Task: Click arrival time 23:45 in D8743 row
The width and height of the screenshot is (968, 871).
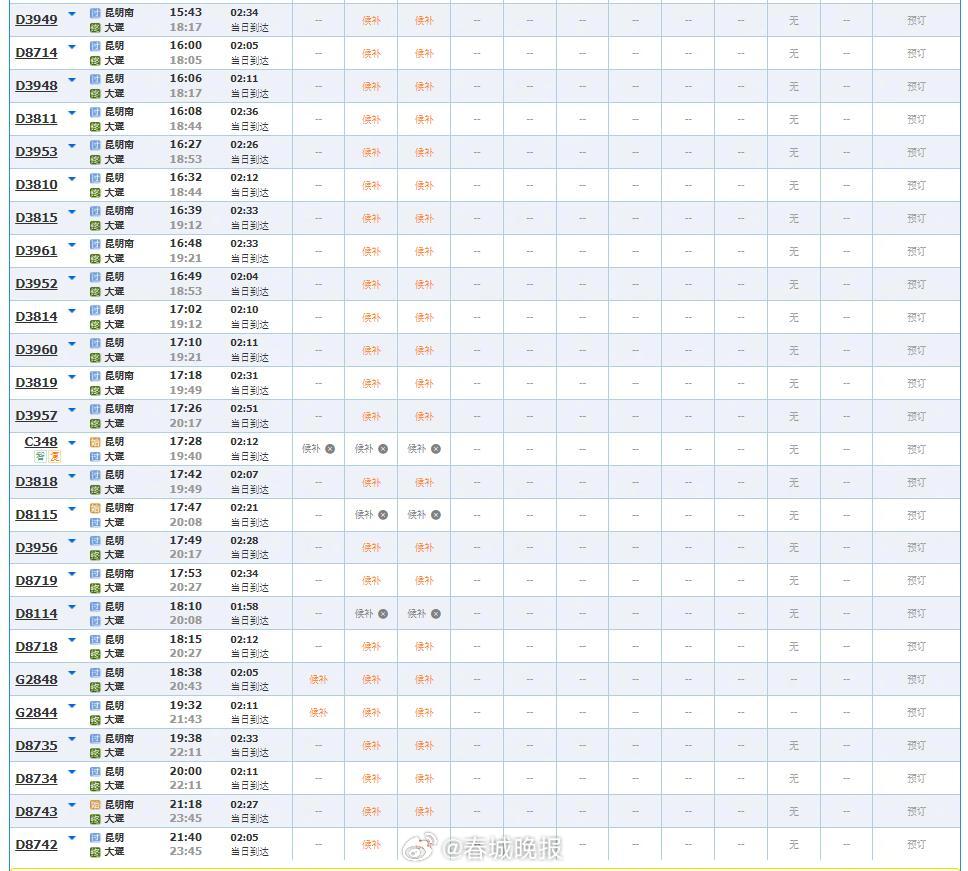Action: point(186,819)
